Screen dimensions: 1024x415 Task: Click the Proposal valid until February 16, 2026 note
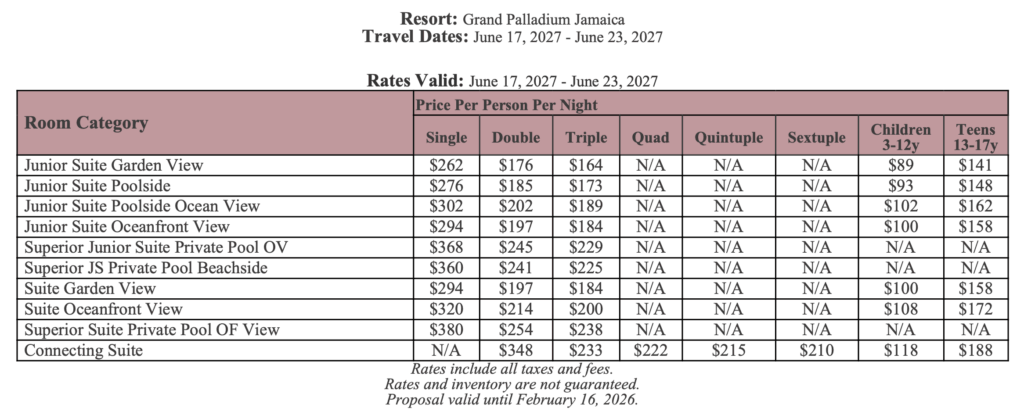511,400
